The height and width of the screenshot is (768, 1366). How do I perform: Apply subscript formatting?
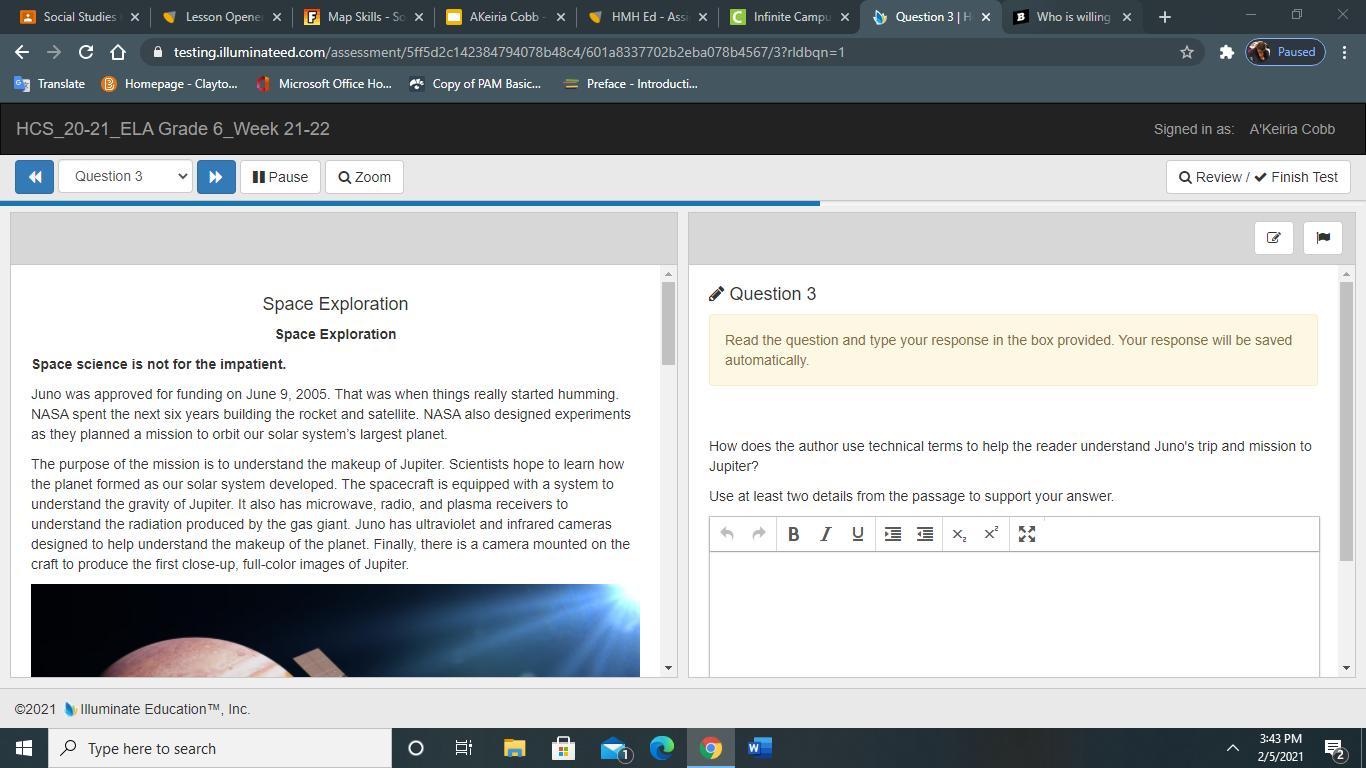point(959,534)
